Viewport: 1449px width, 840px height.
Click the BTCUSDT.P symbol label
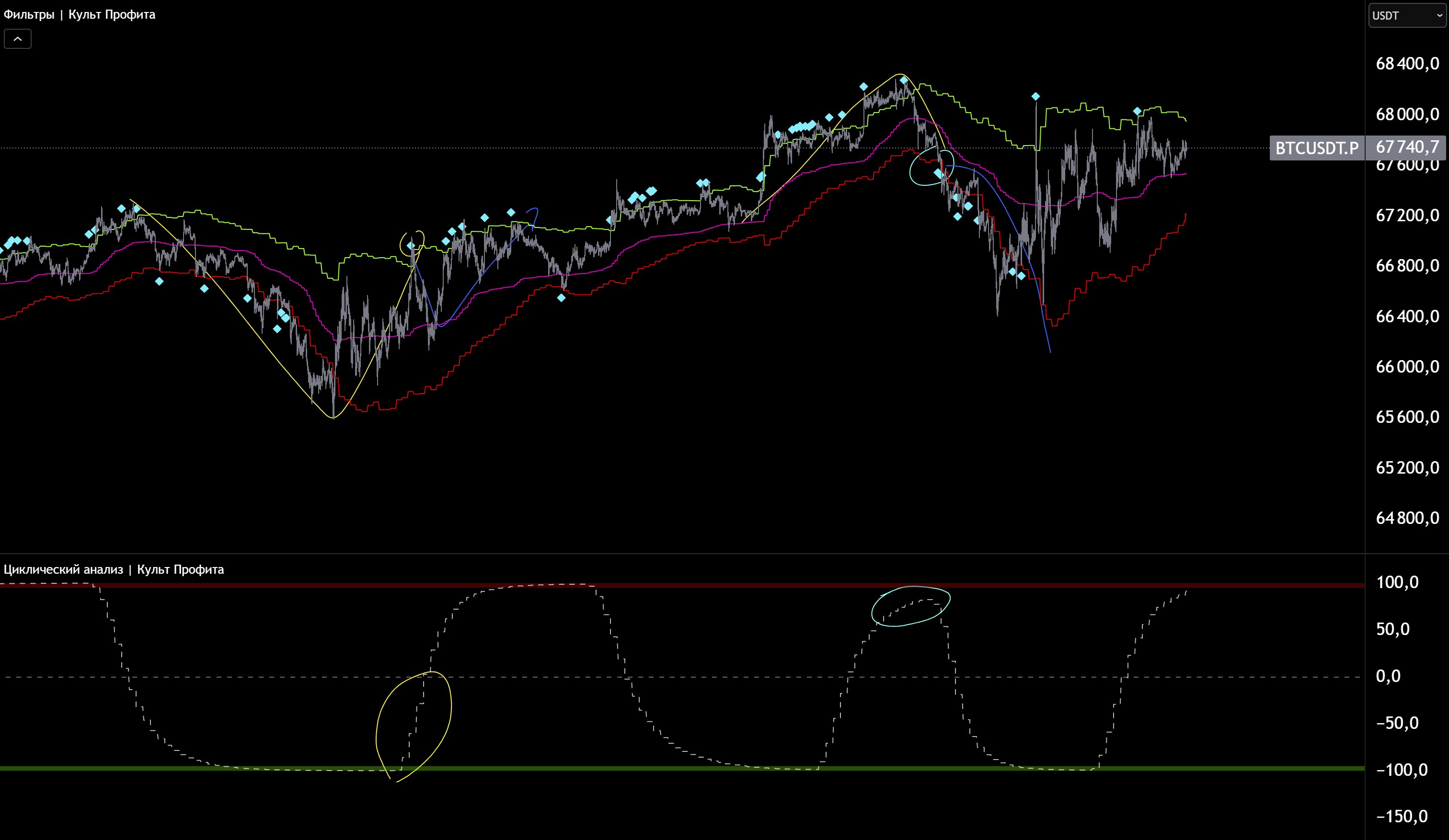1316,148
